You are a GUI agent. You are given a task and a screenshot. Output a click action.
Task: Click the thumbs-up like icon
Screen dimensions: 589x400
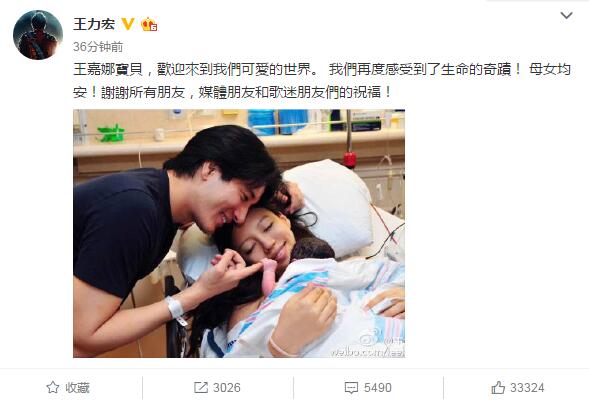point(498,387)
